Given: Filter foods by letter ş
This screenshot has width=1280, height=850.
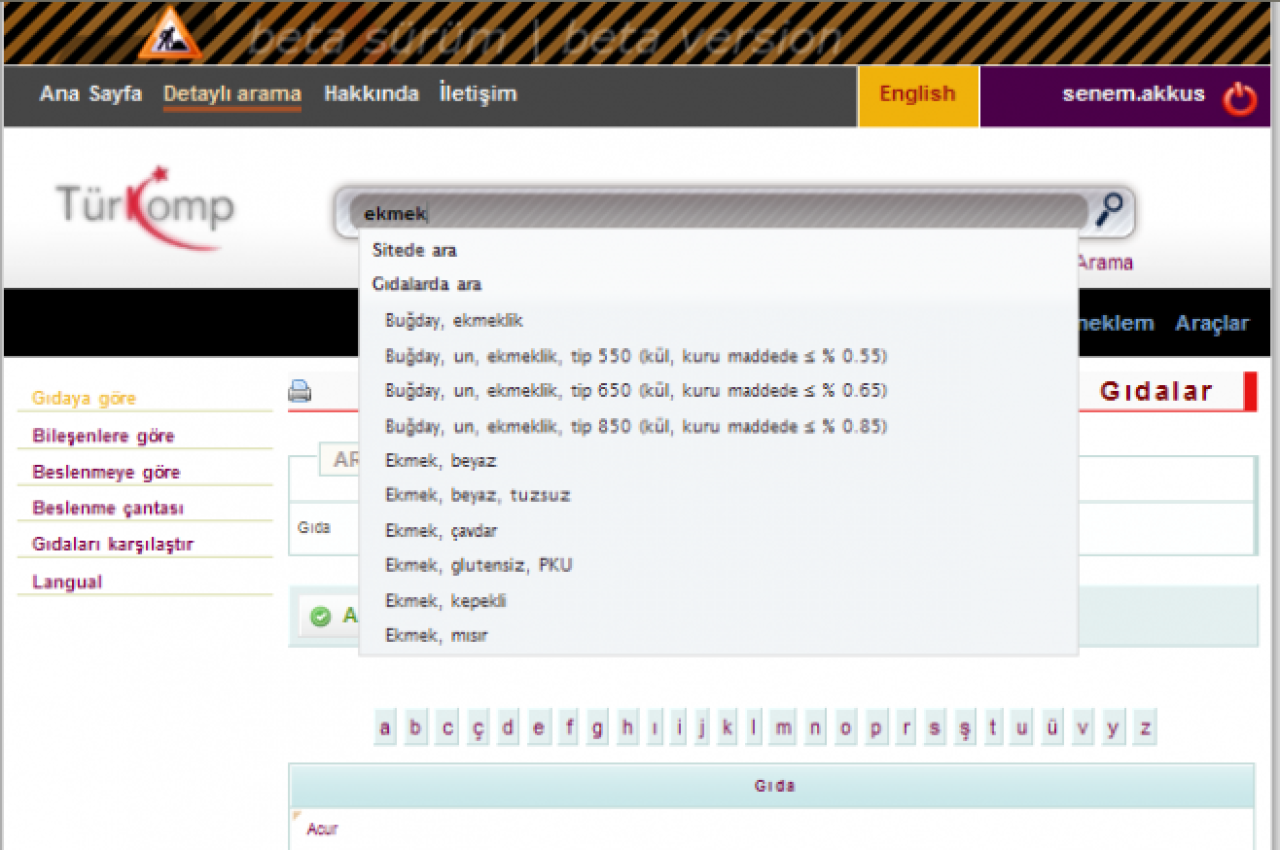Looking at the screenshot, I should pyautogui.click(x=965, y=728).
